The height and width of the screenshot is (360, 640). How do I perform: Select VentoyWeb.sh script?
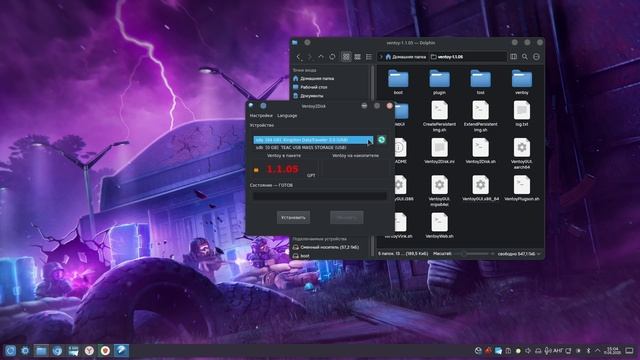pos(440,225)
